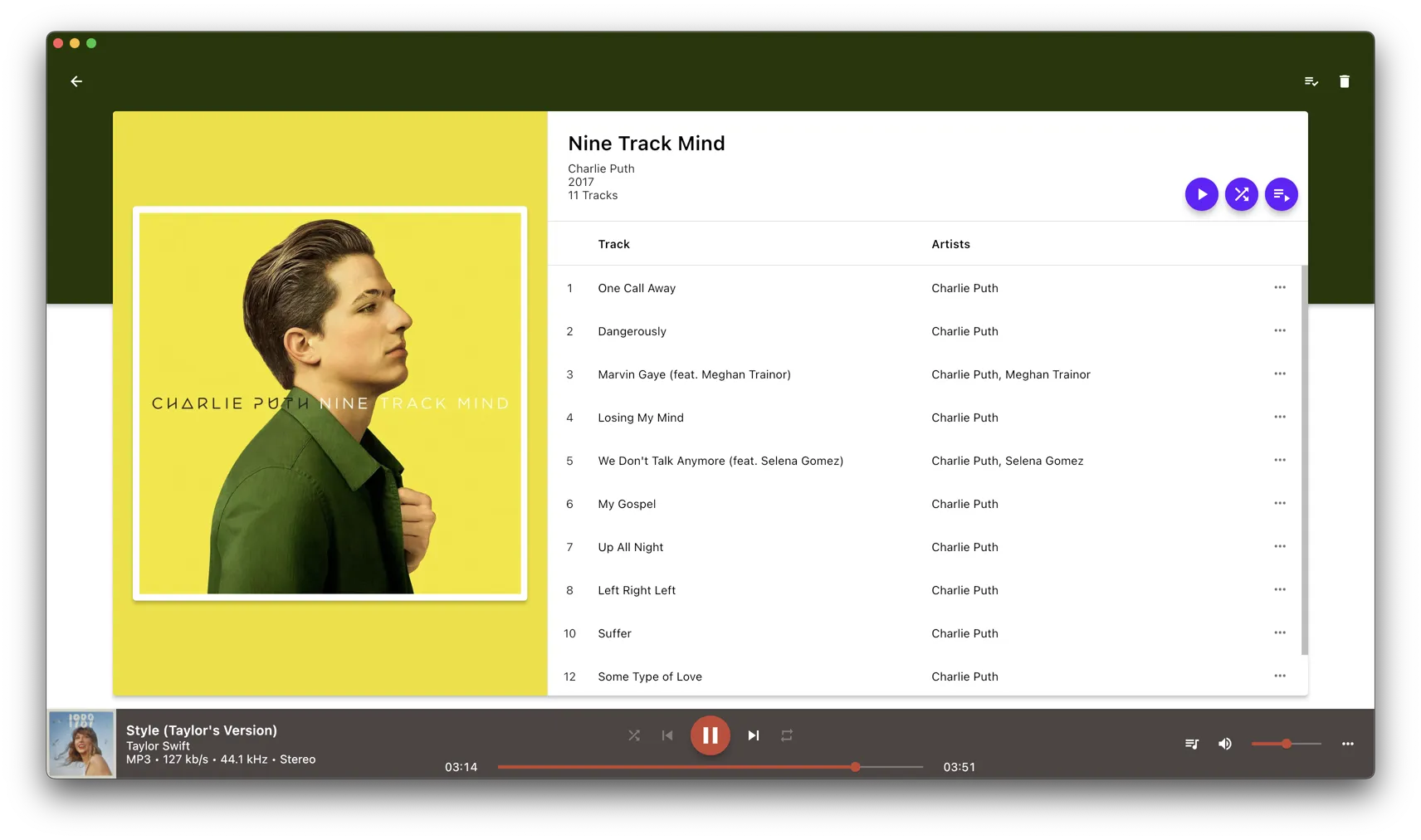Click the select-all playlist check icon
The height and width of the screenshot is (840, 1421).
1311,81
